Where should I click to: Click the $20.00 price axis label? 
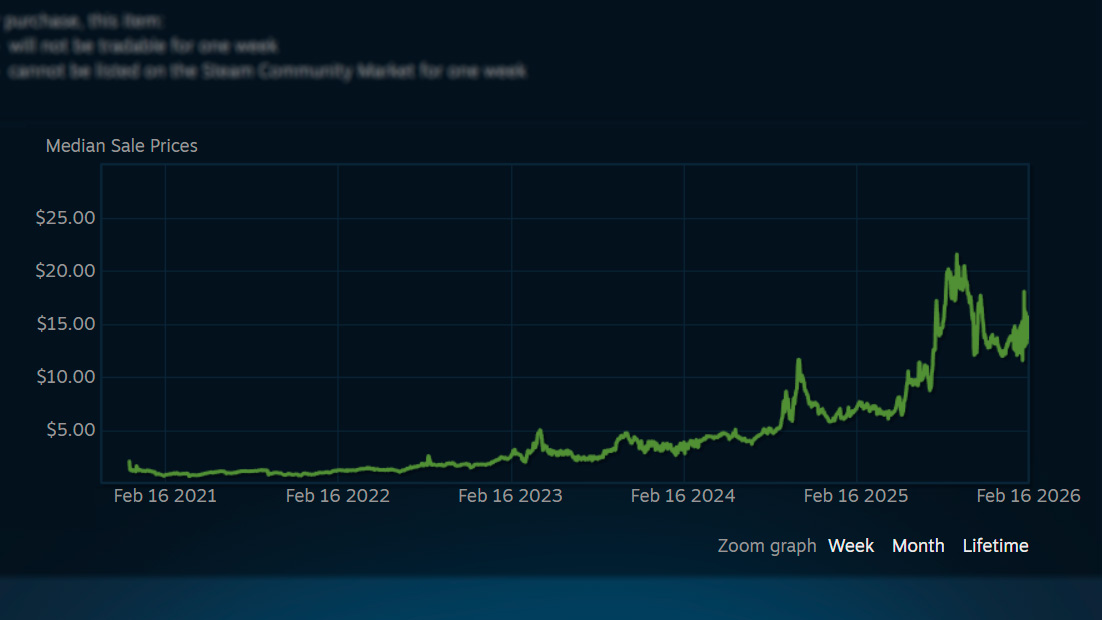(65, 271)
